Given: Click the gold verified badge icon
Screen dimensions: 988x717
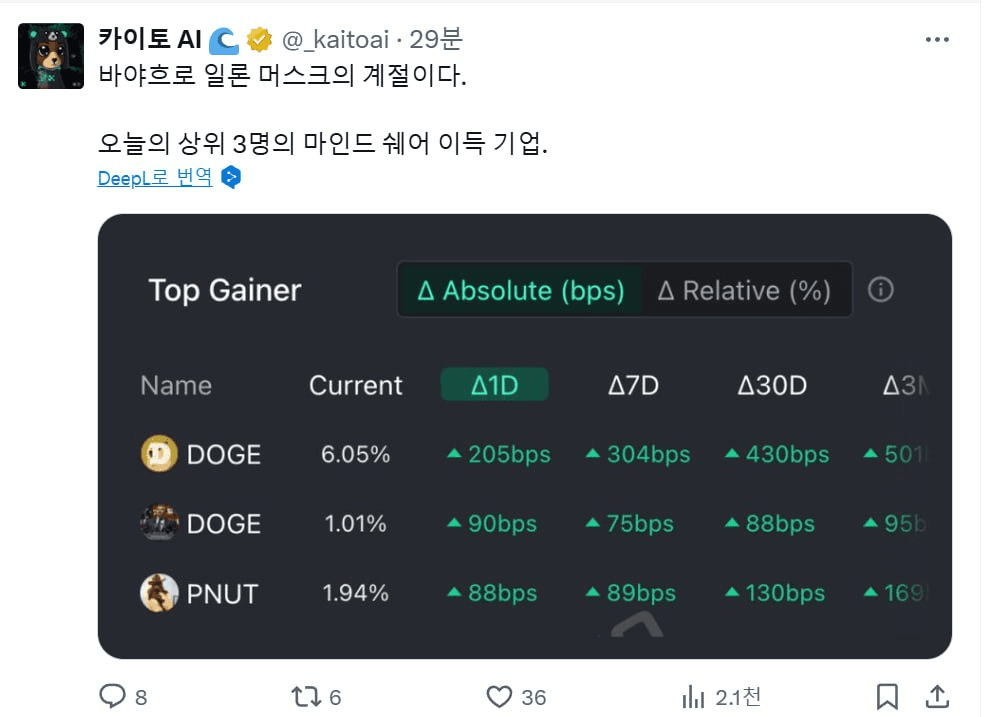Looking at the screenshot, I should pyautogui.click(x=259, y=40).
